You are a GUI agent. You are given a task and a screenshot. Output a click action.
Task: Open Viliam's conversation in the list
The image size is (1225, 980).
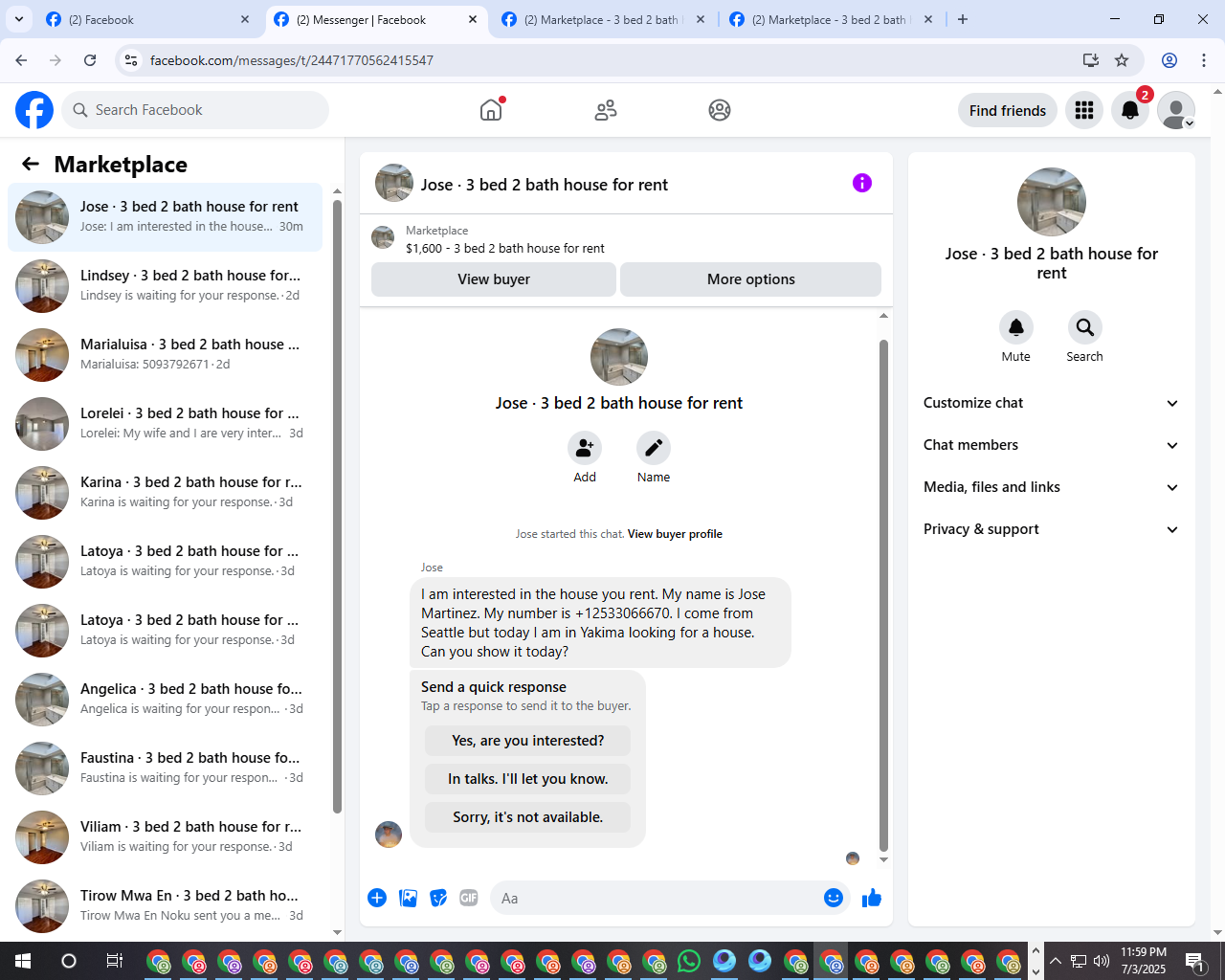pyautogui.click(x=165, y=837)
